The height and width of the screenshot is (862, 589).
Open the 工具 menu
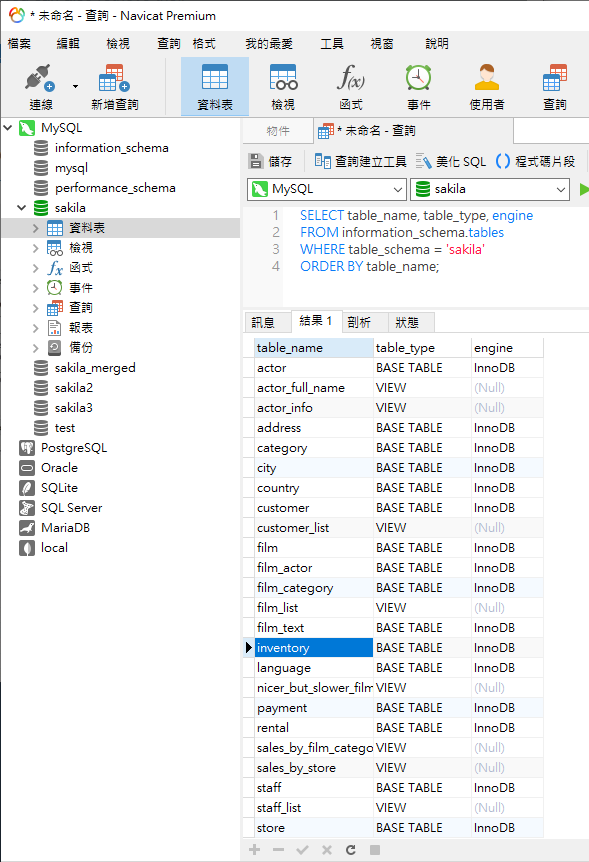tap(332, 43)
